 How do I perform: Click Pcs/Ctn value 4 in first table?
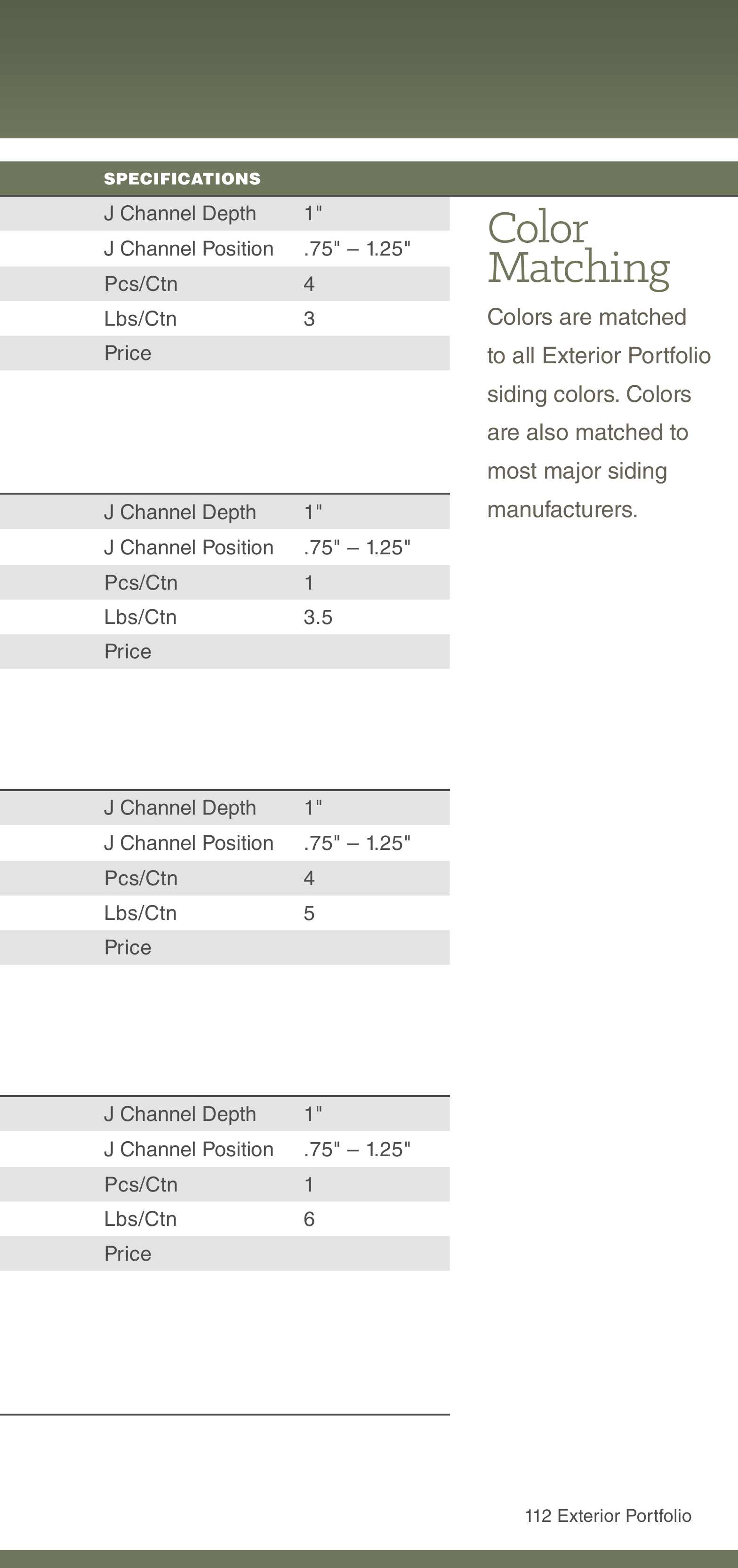click(x=309, y=284)
